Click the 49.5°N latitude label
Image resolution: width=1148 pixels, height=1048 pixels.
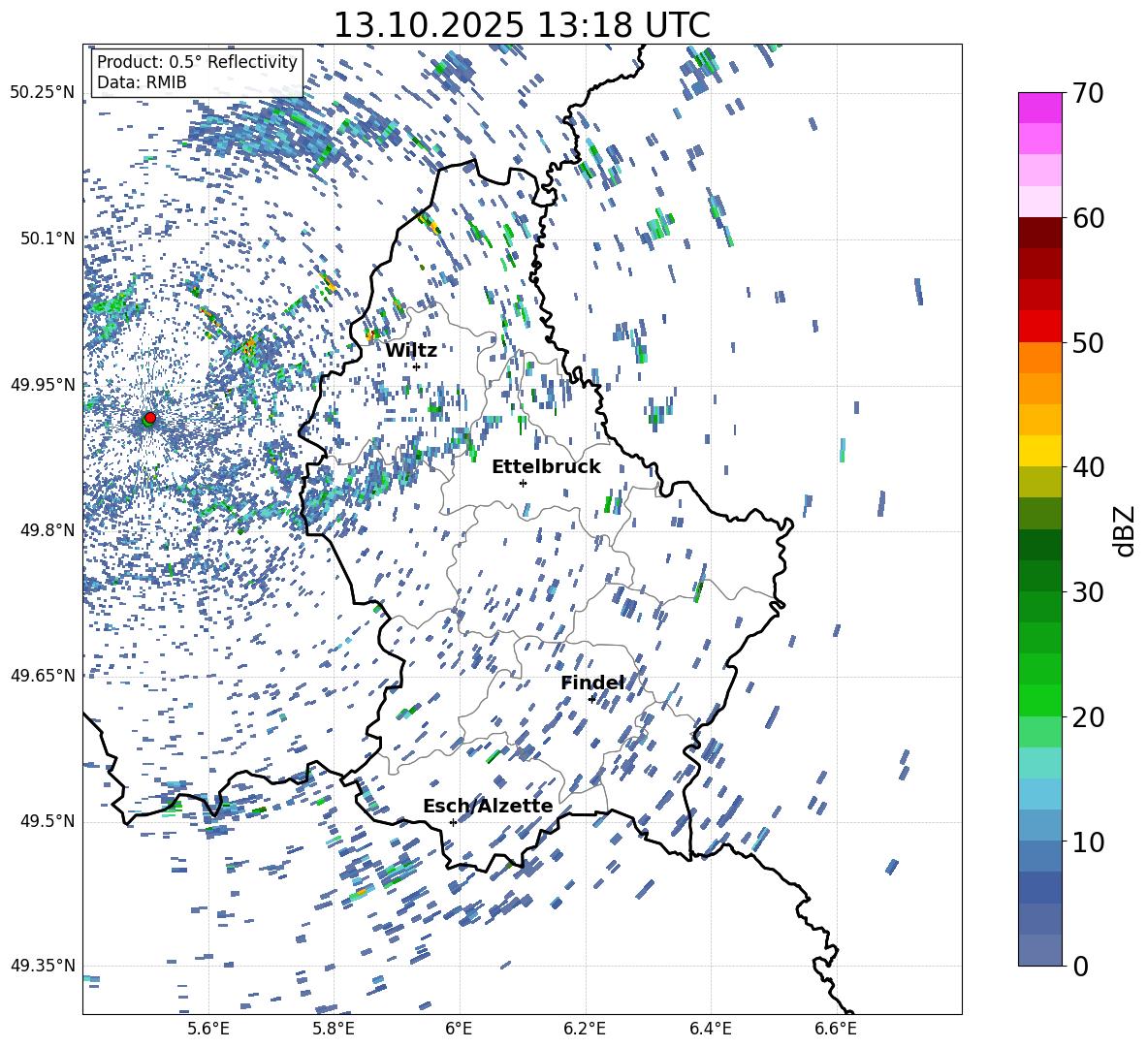coord(47,820)
